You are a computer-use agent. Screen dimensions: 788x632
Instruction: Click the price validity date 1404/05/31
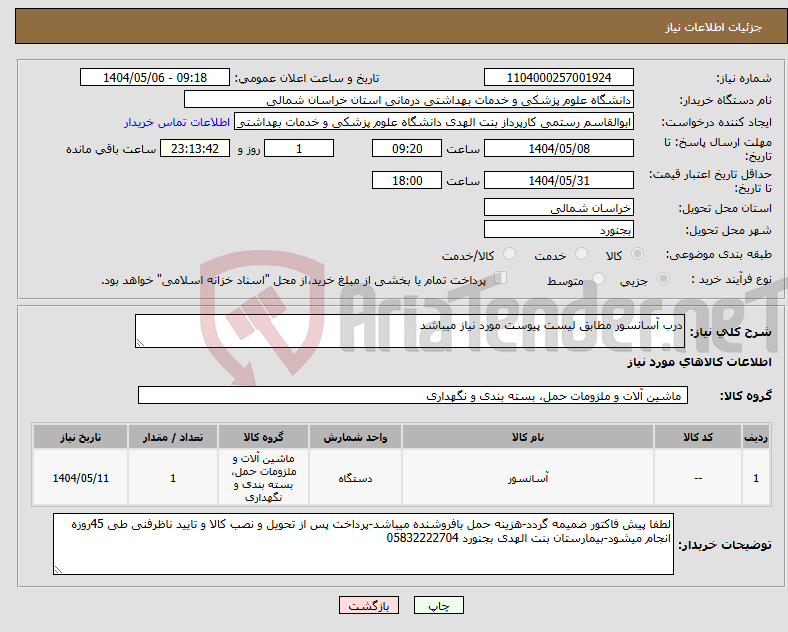point(558,180)
